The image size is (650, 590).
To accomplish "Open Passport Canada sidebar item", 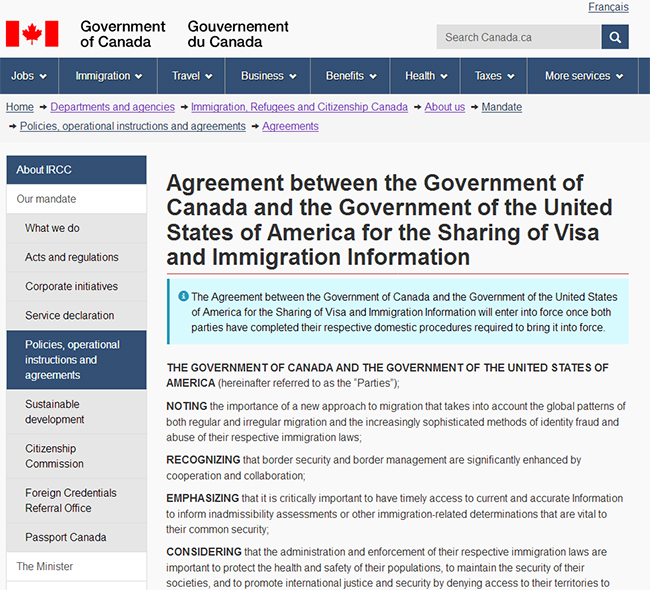I will pyautogui.click(x=76, y=537).
